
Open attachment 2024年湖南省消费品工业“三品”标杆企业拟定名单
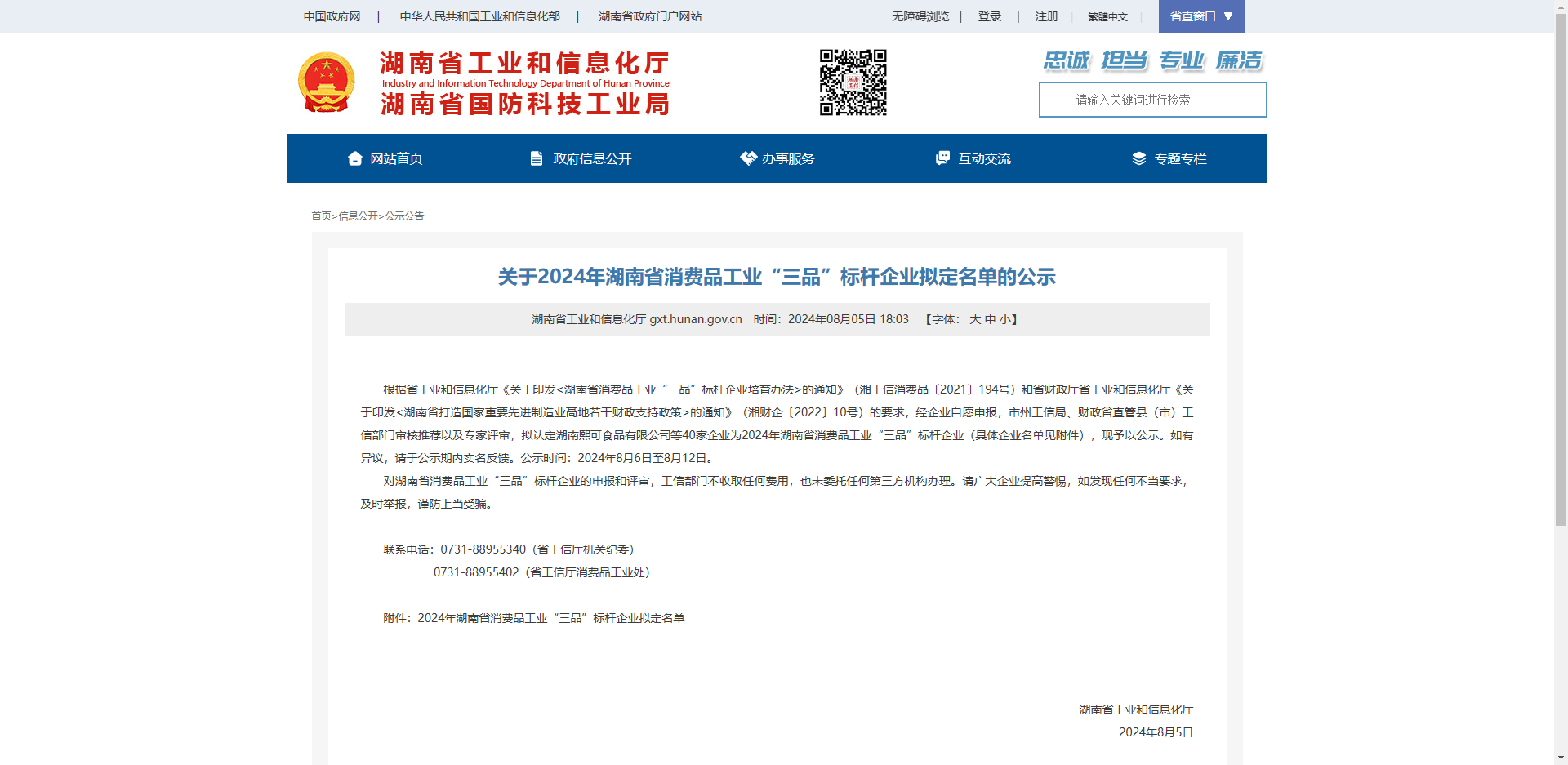pyautogui.click(x=551, y=618)
